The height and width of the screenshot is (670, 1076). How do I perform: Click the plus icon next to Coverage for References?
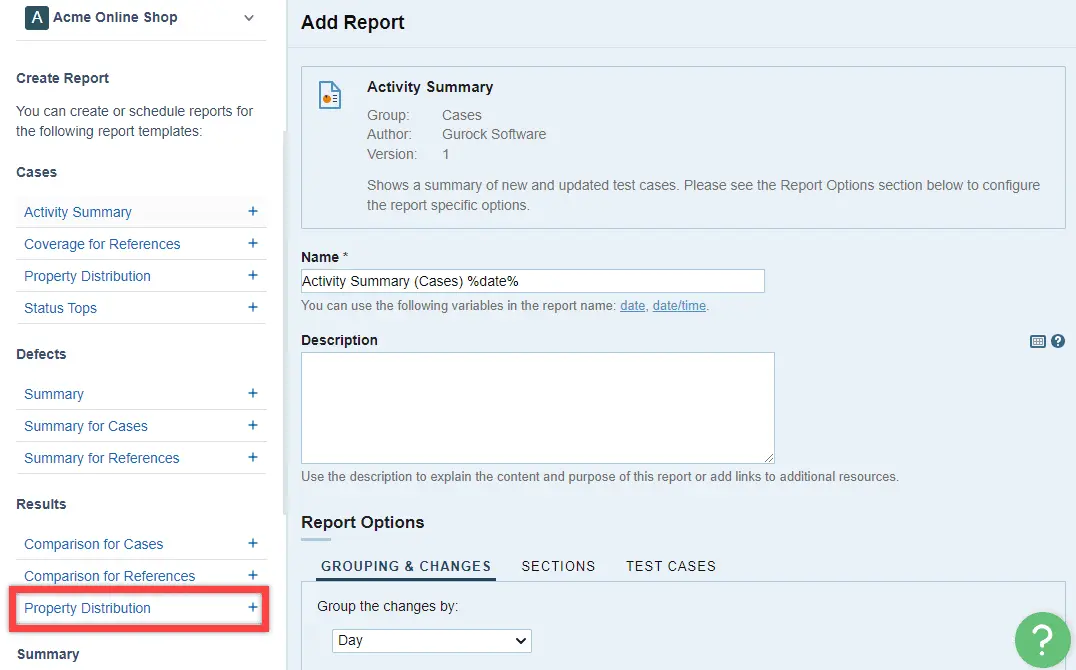click(x=253, y=243)
